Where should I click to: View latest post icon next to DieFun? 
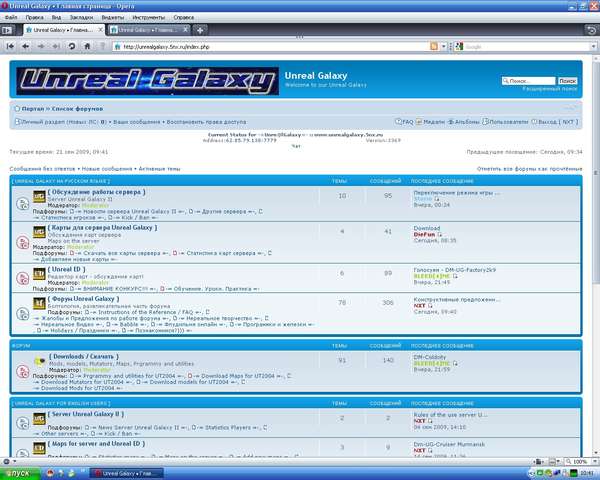(440, 234)
